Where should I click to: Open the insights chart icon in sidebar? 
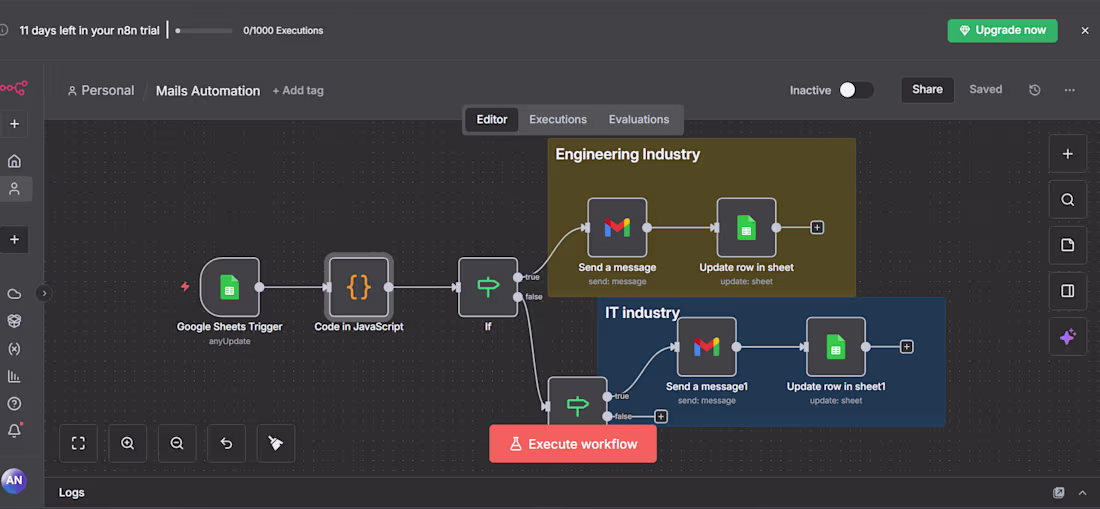click(x=14, y=376)
